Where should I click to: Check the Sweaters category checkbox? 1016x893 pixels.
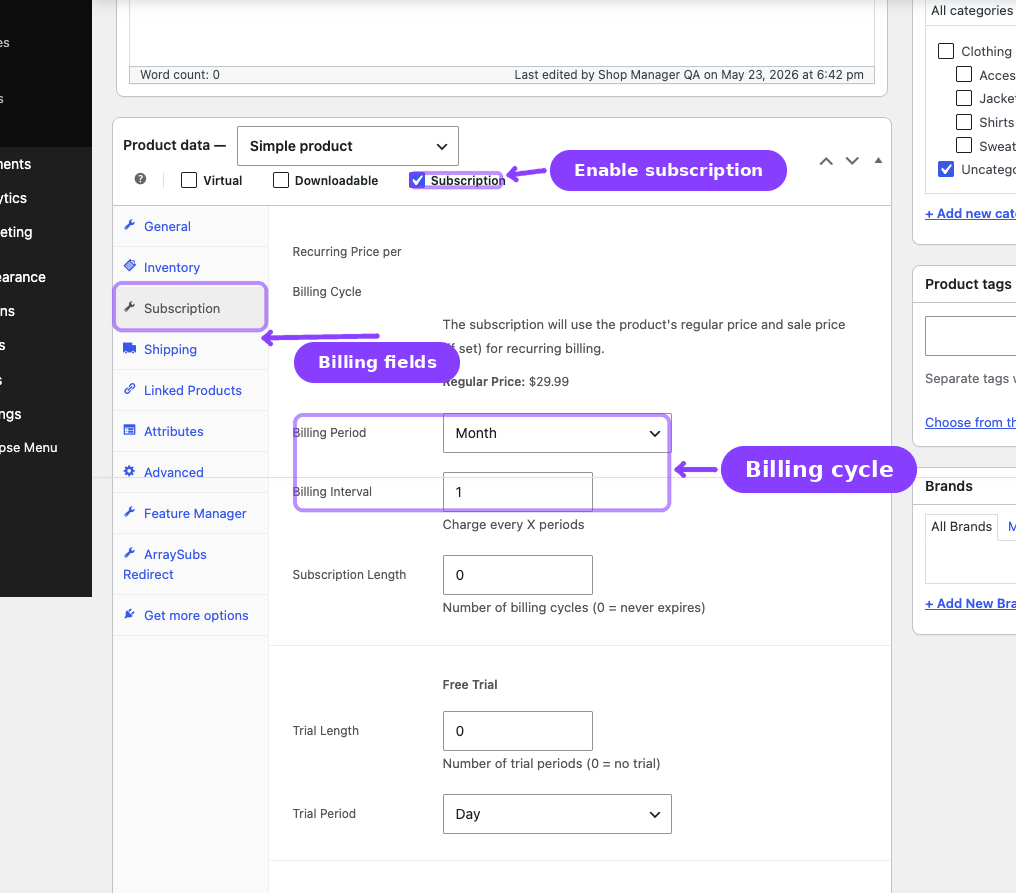(x=964, y=146)
